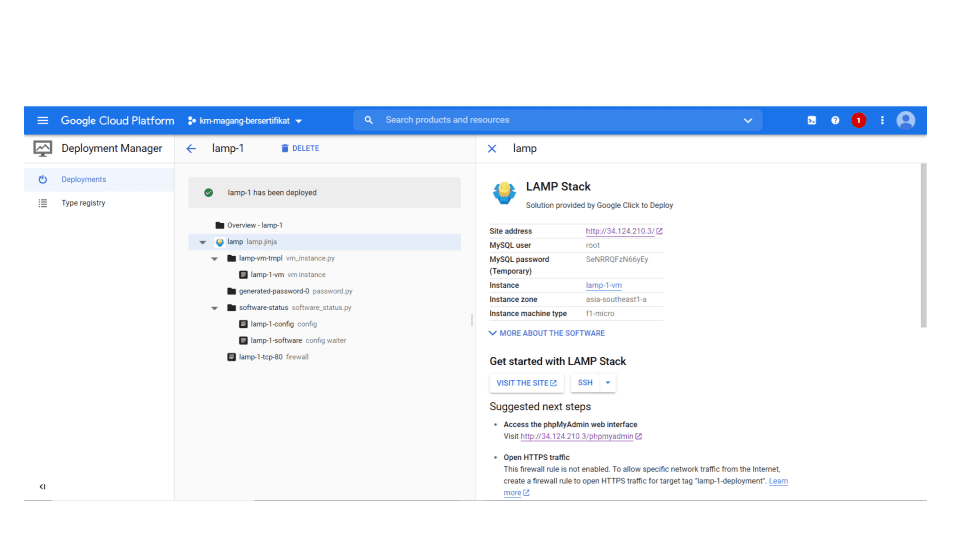The image size is (960, 540).
Task: Click the user account avatar
Action: [906, 121]
